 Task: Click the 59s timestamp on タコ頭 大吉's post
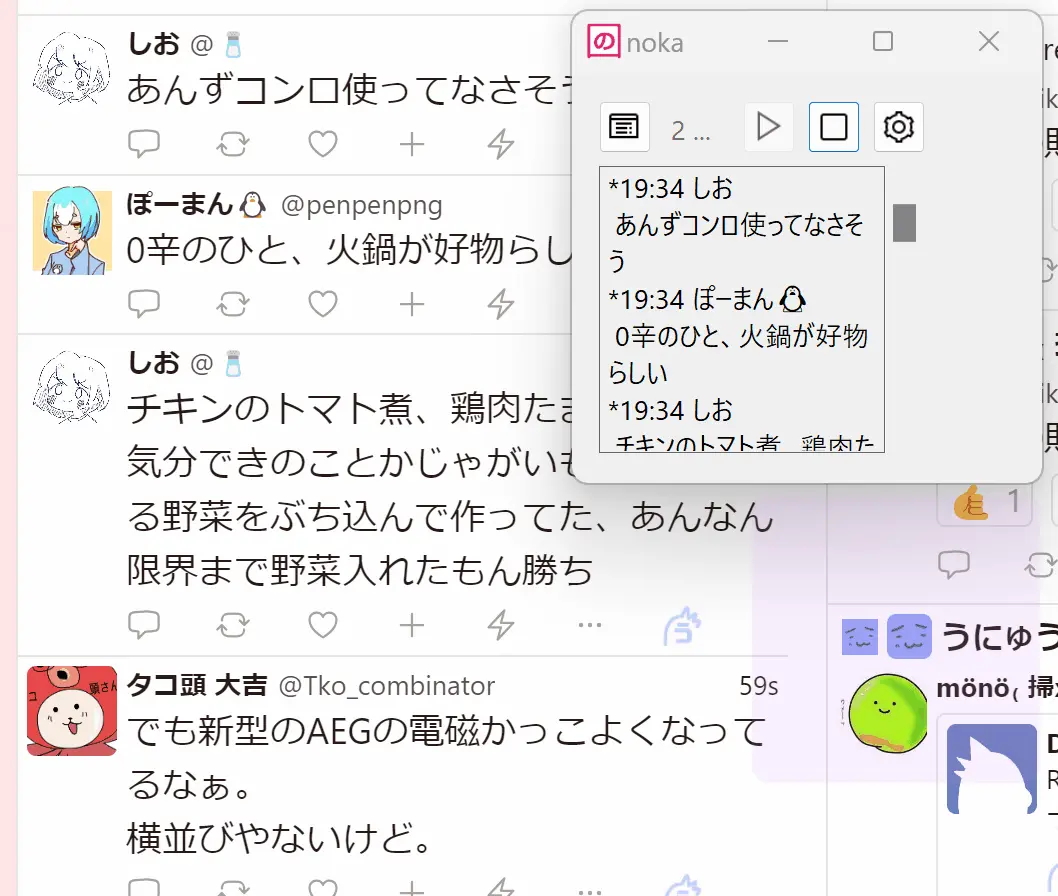pos(758,686)
